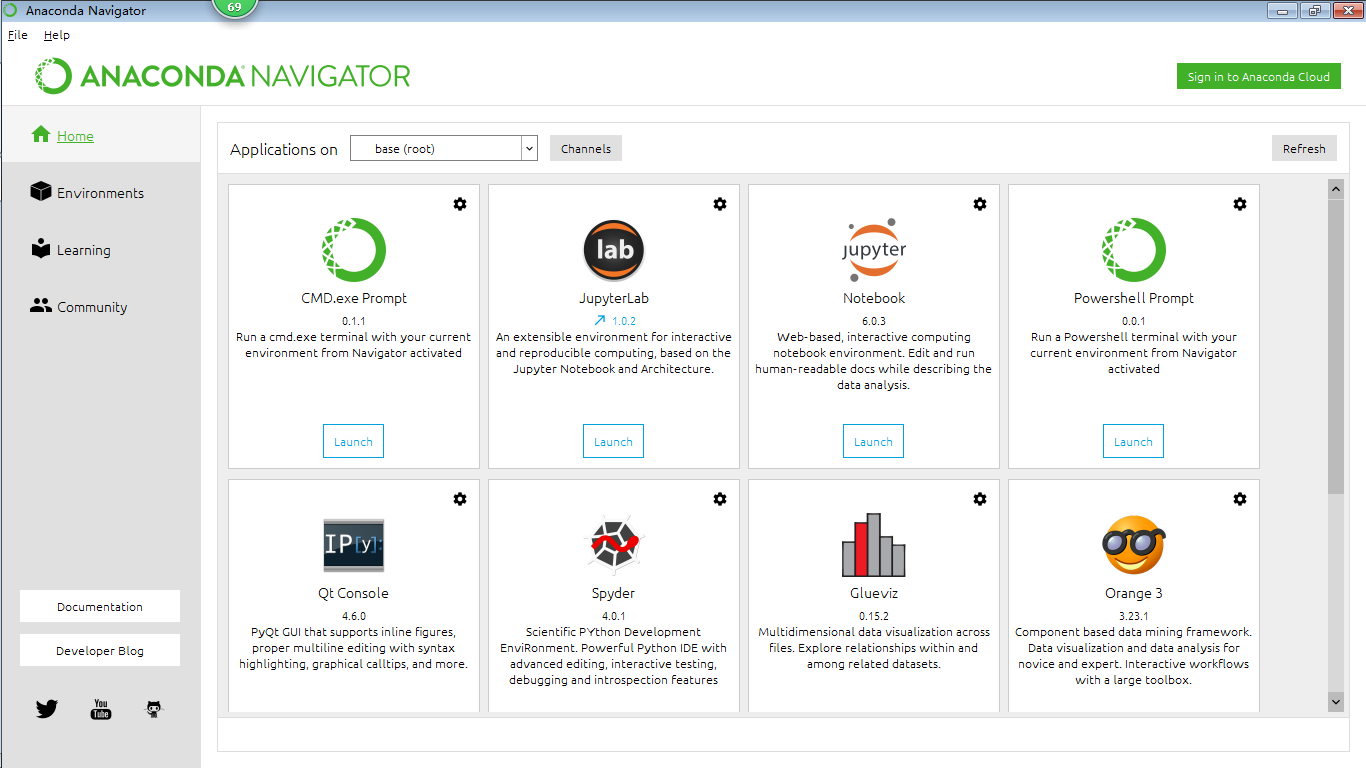Click the scrollbar down arrow
Image resolution: width=1366 pixels, height=768 pixels.
[x=1336, y=703]
